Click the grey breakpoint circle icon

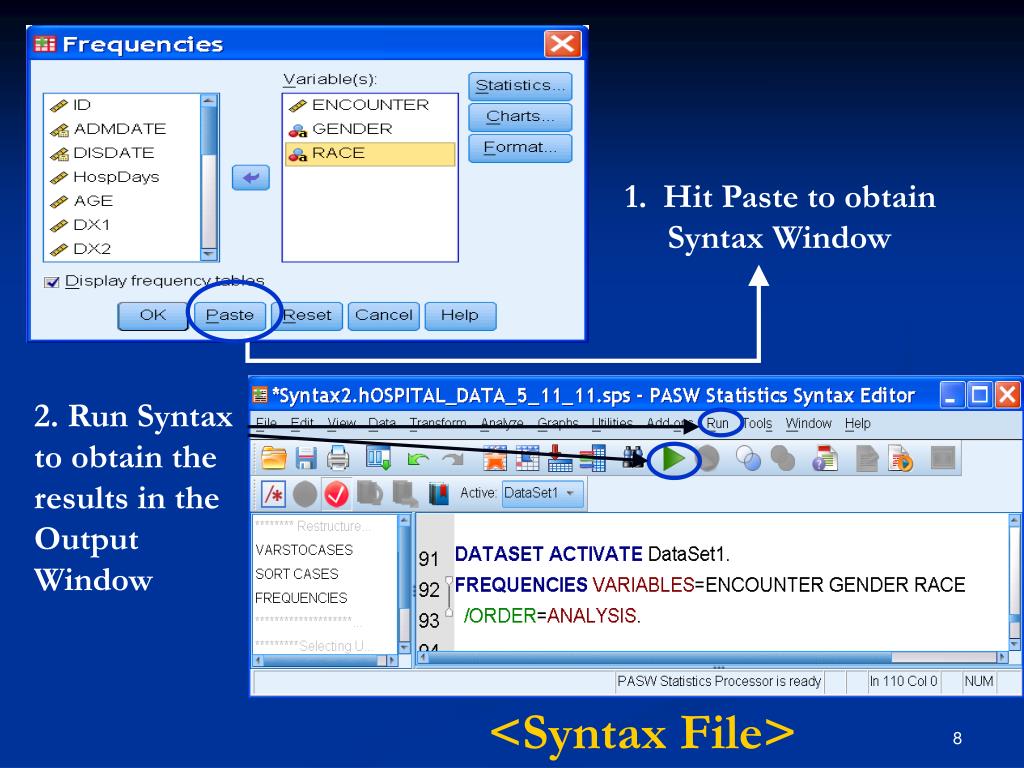coord(305,494)
